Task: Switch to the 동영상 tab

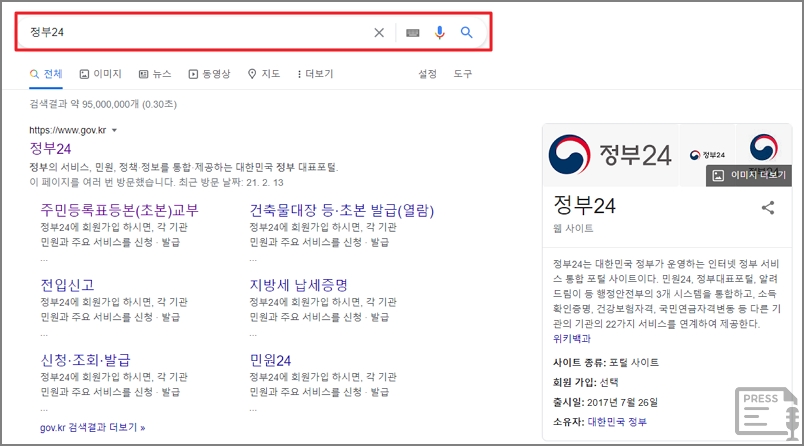Action: coord(209,74)
